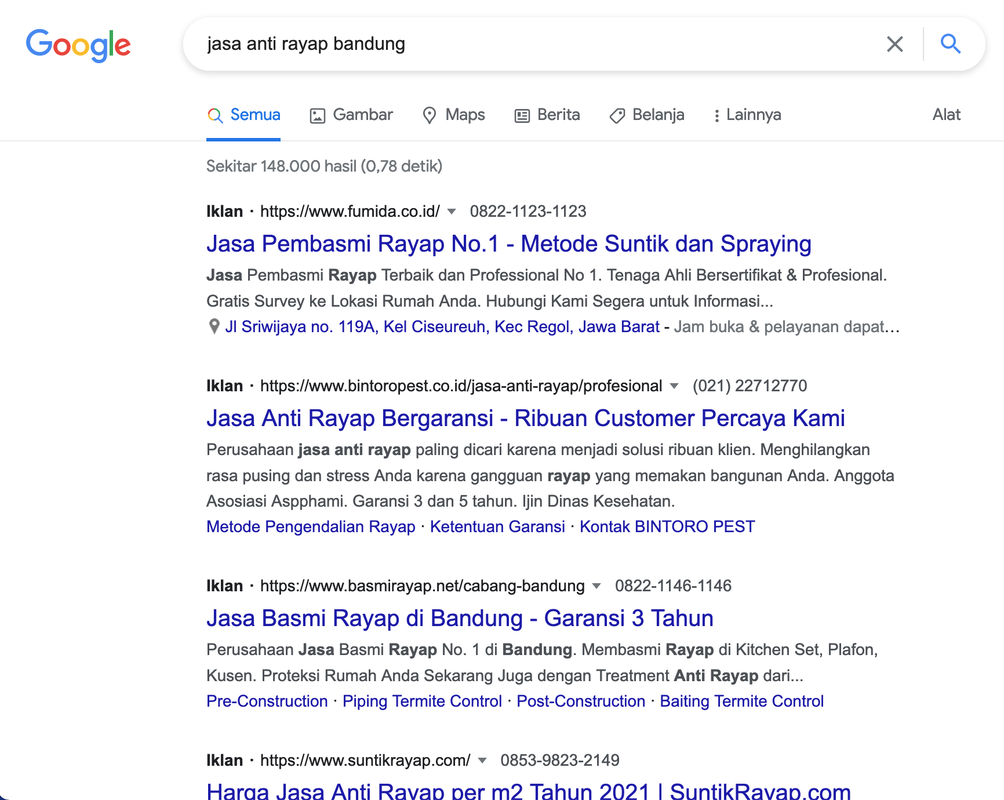This screenshot has width=1004, height=800.
Task: Open Jasa Pembasmi Rayap No.1 result
Action: 508,244
